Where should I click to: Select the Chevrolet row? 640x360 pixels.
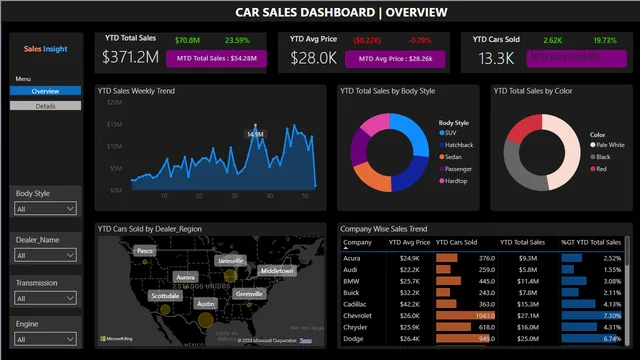pos(482,316)
